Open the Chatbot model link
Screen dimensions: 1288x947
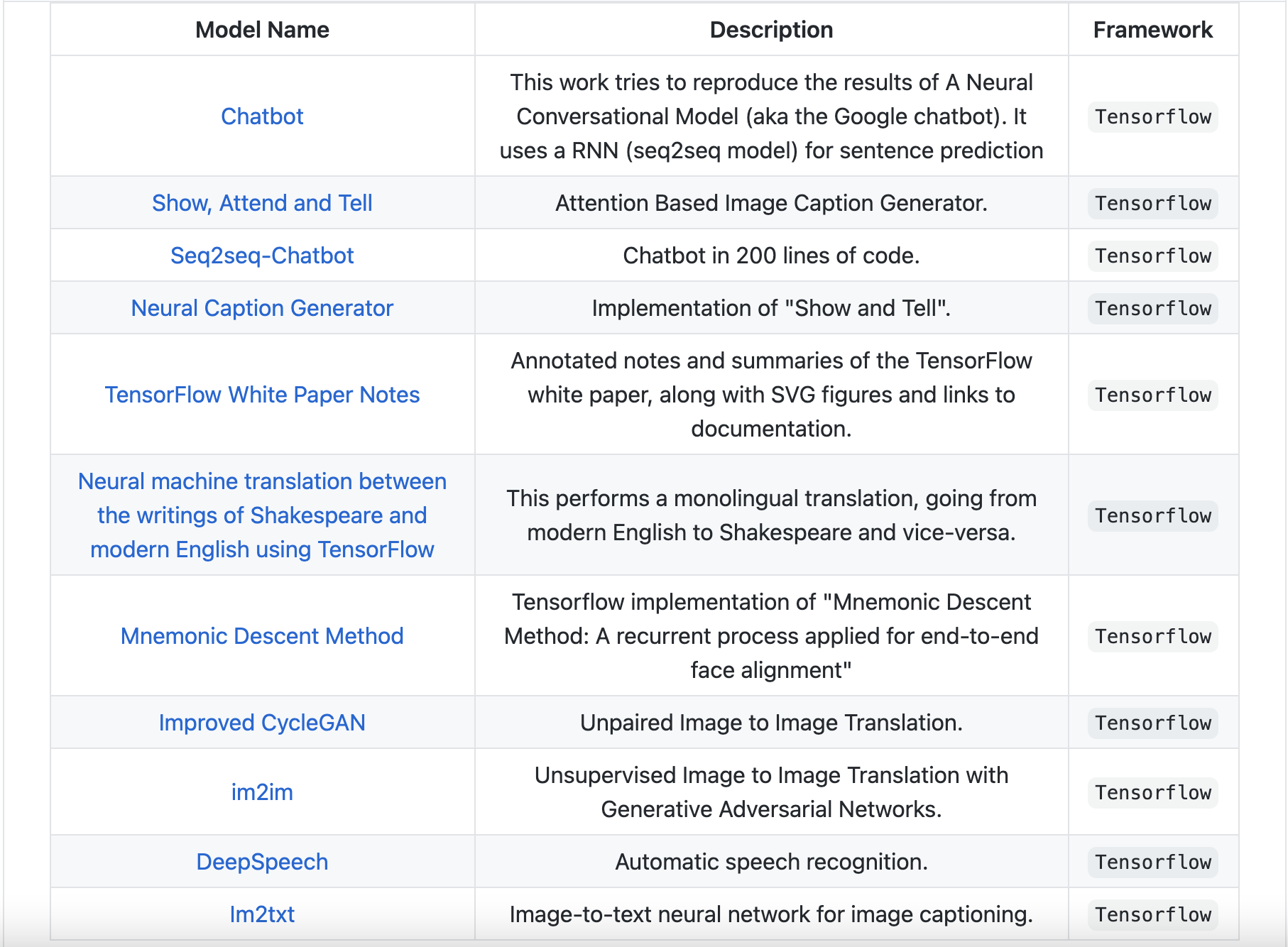coord(262,116)
